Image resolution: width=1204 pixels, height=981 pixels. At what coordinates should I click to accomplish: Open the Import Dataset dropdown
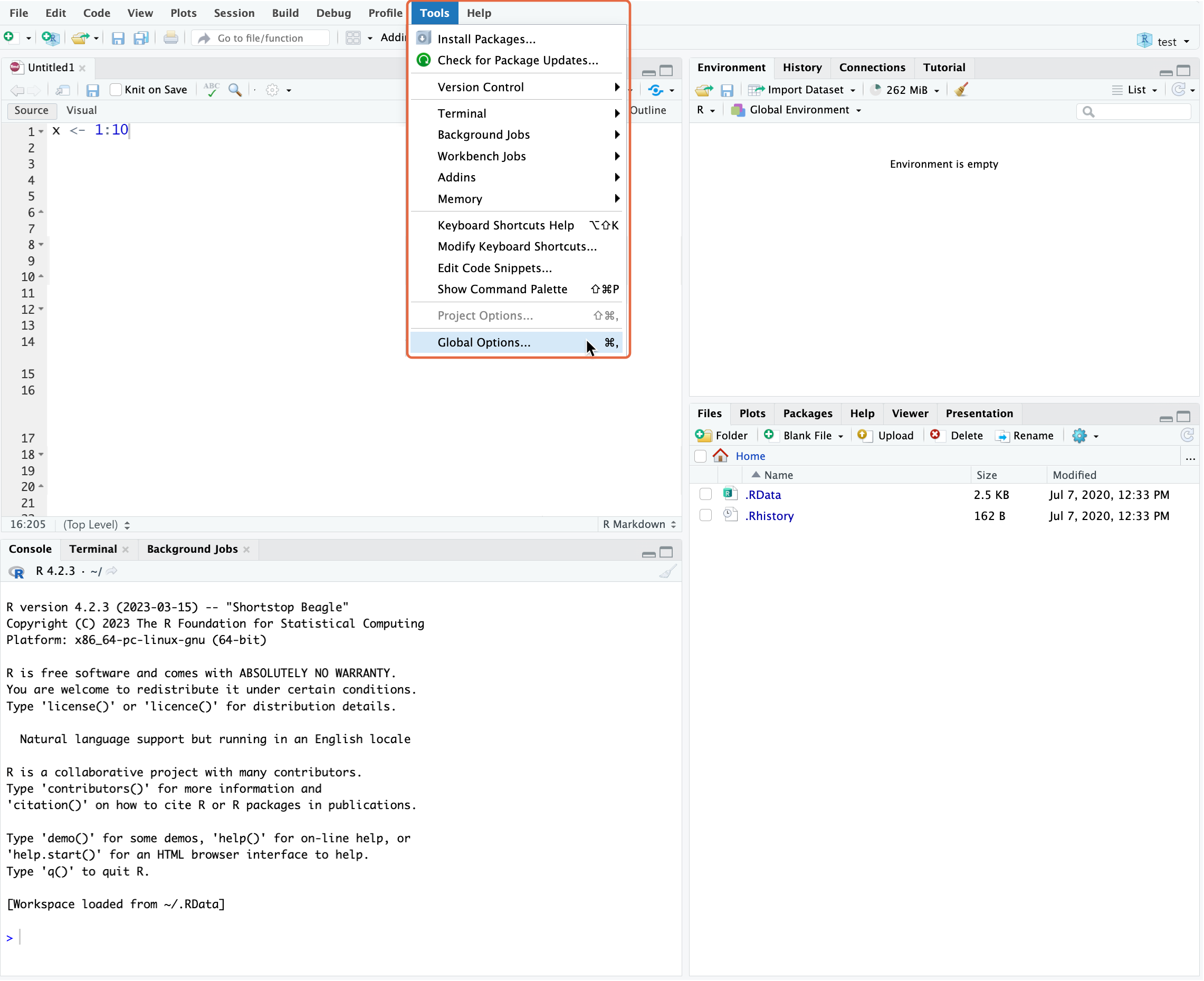click(x=802, y=89)
